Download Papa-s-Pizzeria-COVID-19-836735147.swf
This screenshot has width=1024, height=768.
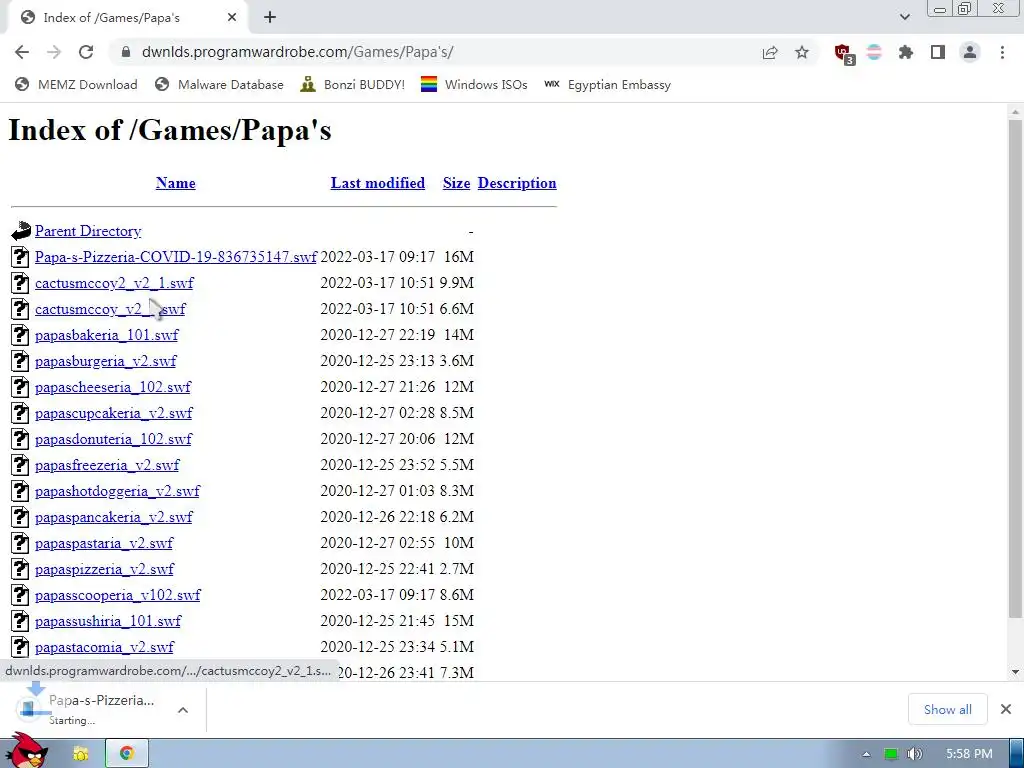(176, 257)
